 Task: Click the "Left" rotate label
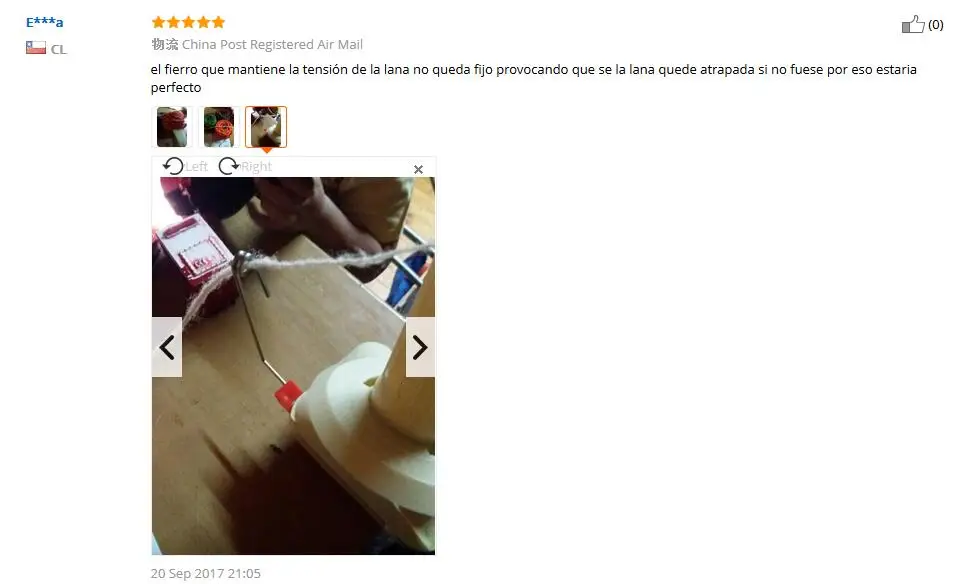pos(197,167)
